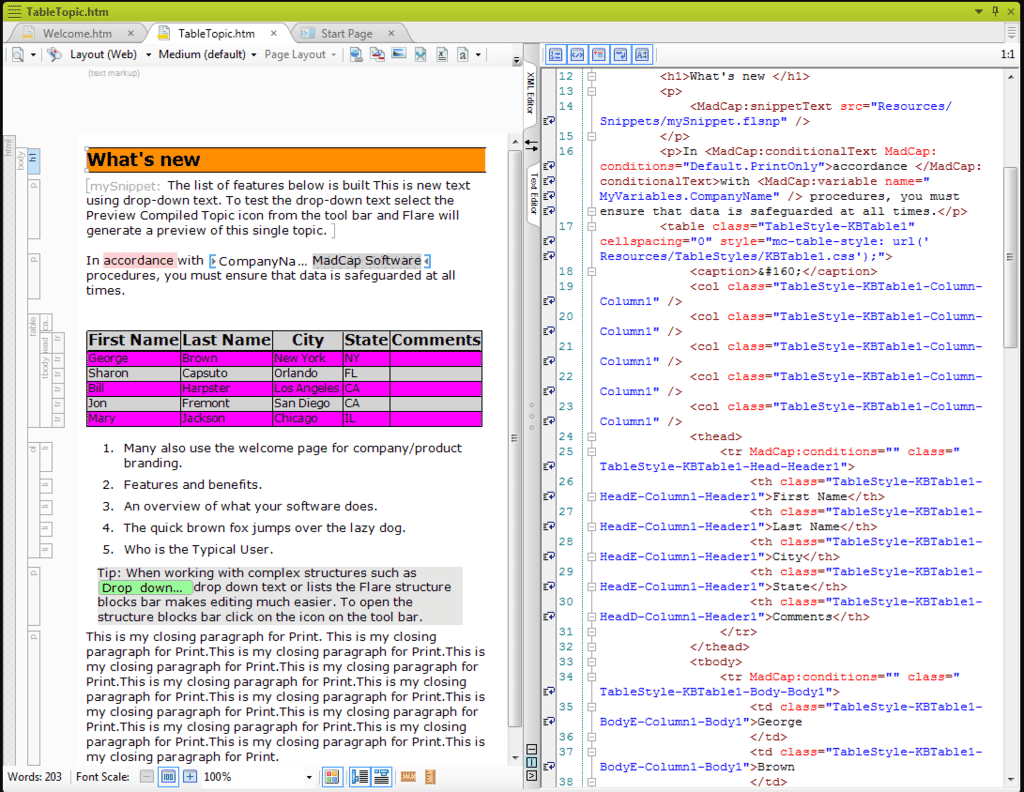Toggle the vertical ruler icon in the bottom bar
The height and width of the screenshot is (792, 1024).
[430, 776]
